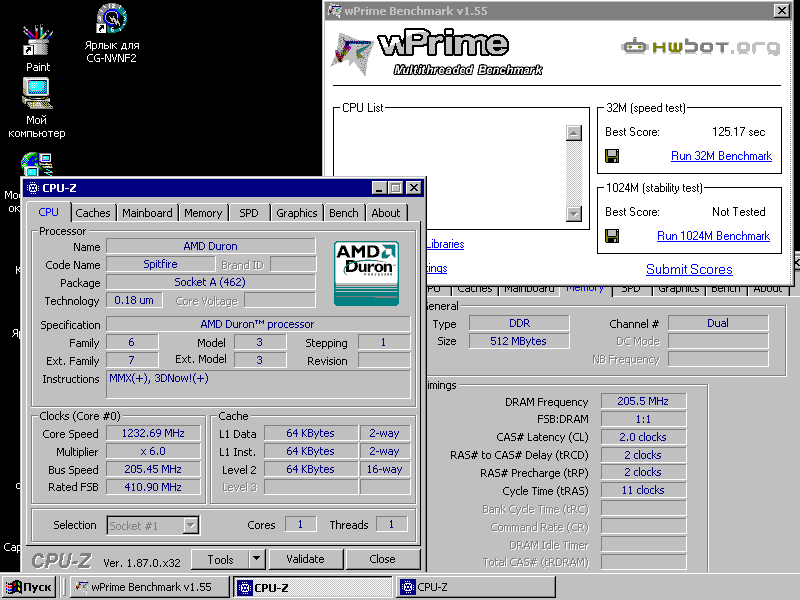Screen dimensions: 800x600
Task: Click the DRAM Frequency value 205.5 MHz
Action: pos(643,402)
